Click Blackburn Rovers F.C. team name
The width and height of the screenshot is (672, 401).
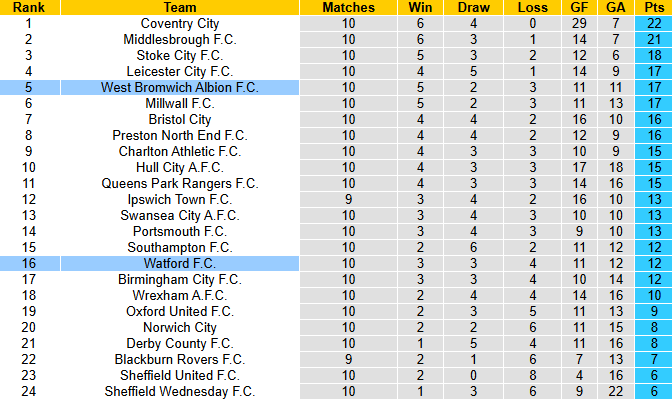click(180, 359)
